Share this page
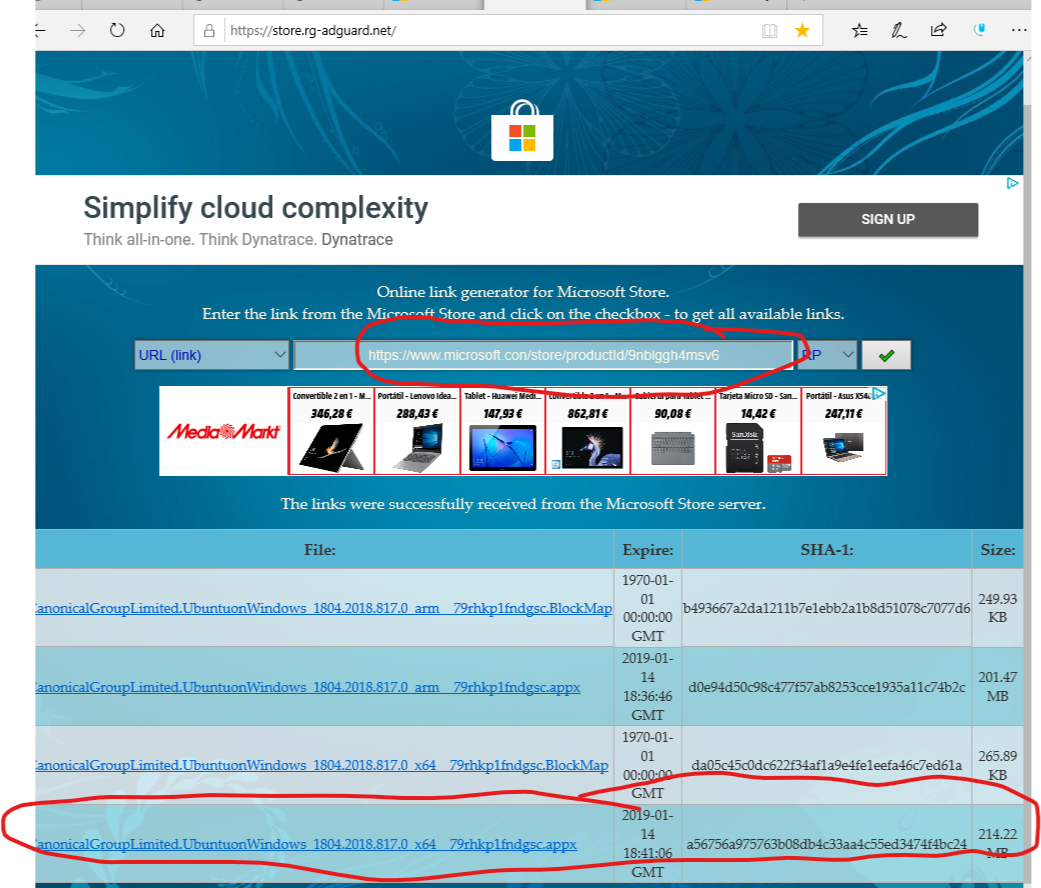Image resolution: width=1041 pixels, height=888 pixels. coord(939,31)
